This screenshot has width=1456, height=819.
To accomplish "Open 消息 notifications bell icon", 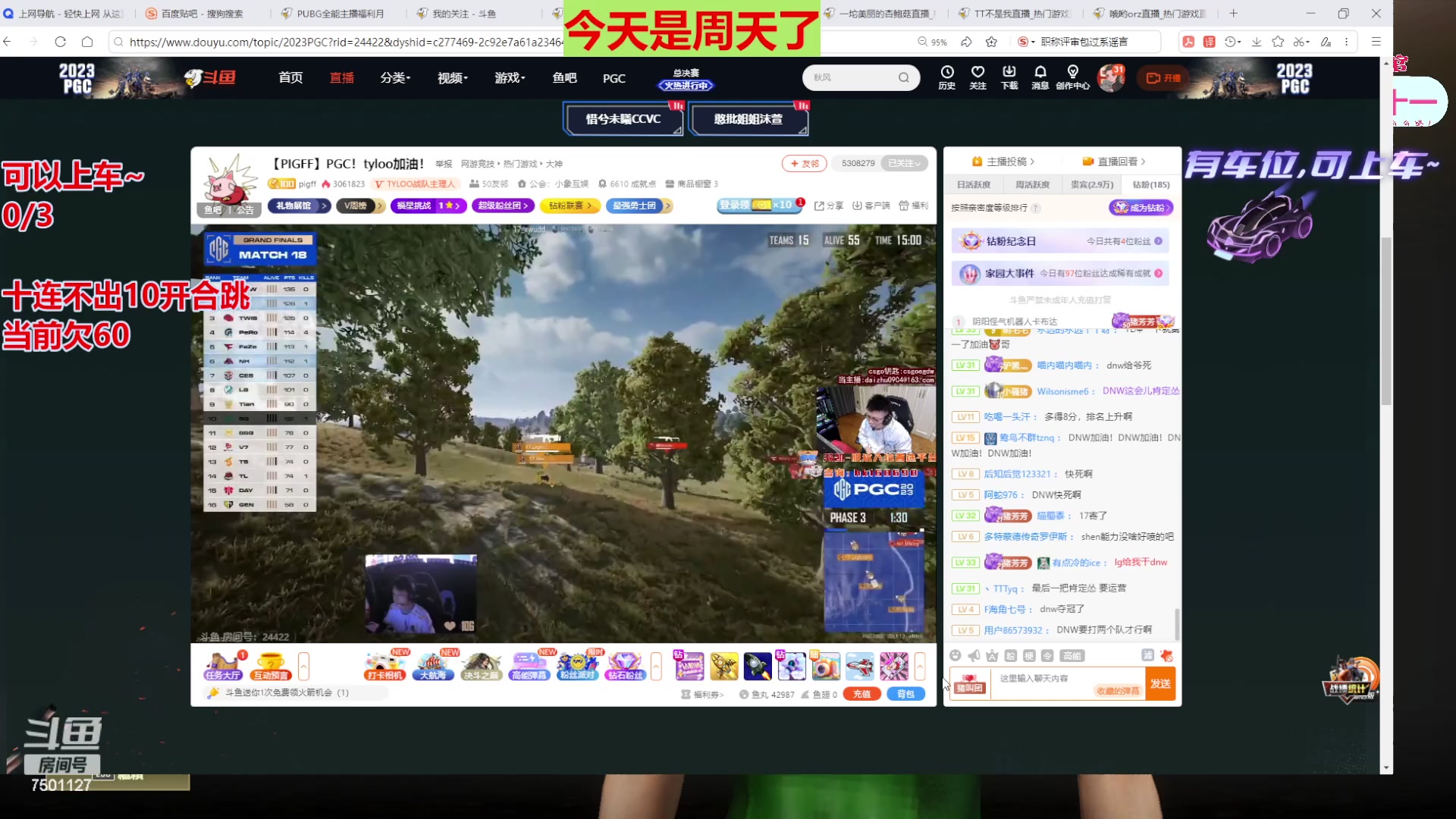I will point(1040,77).
